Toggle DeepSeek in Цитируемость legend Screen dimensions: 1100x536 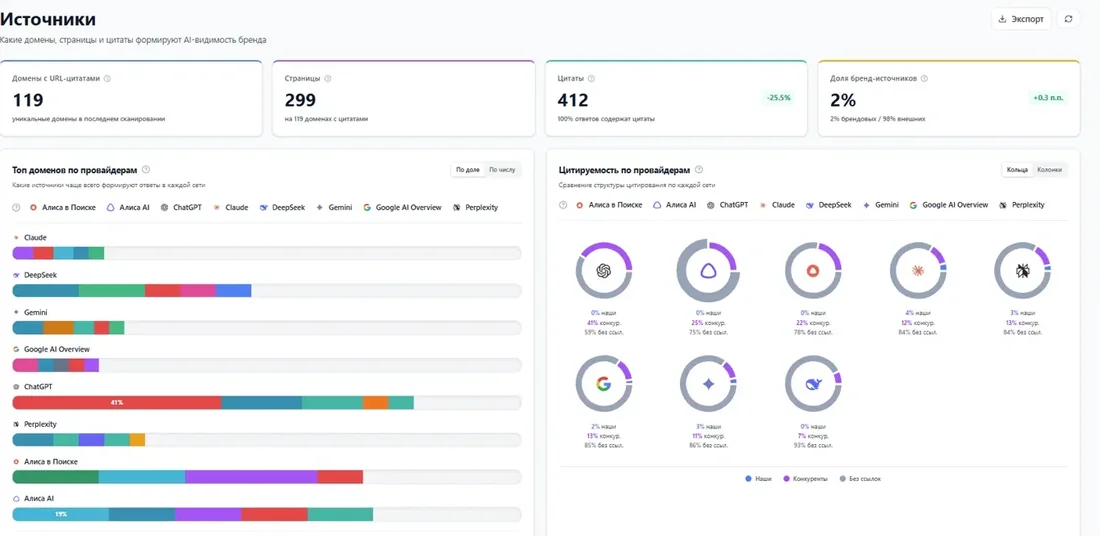pos(829,205)
